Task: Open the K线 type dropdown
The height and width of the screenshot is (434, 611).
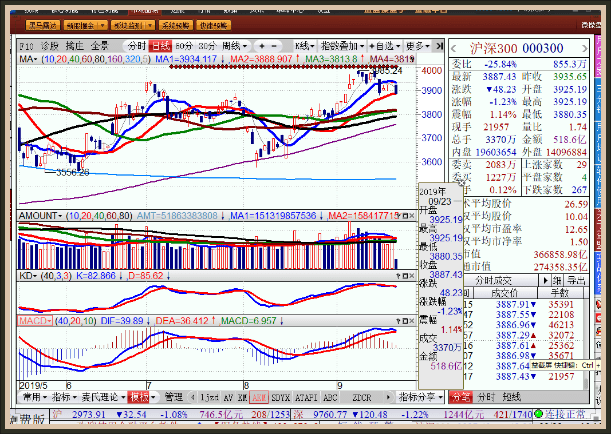Action: (305, 46)
